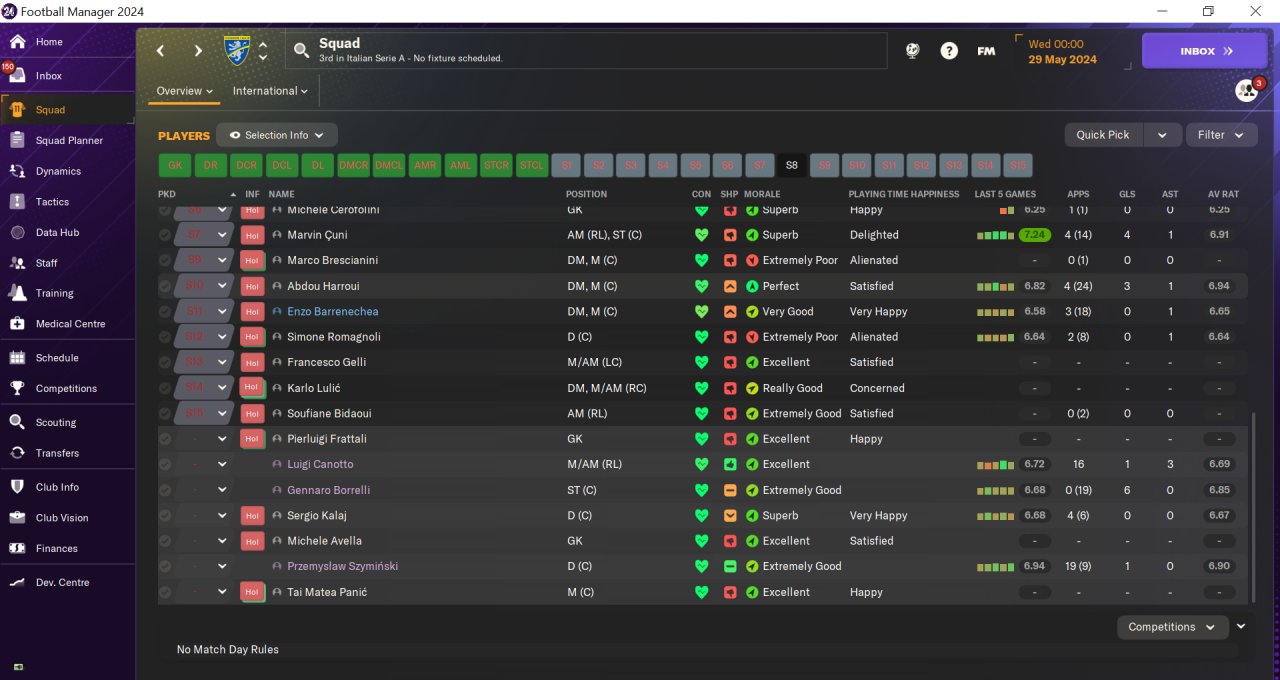
Task: Open the Overview tab menu
Action: pos(185,91)
